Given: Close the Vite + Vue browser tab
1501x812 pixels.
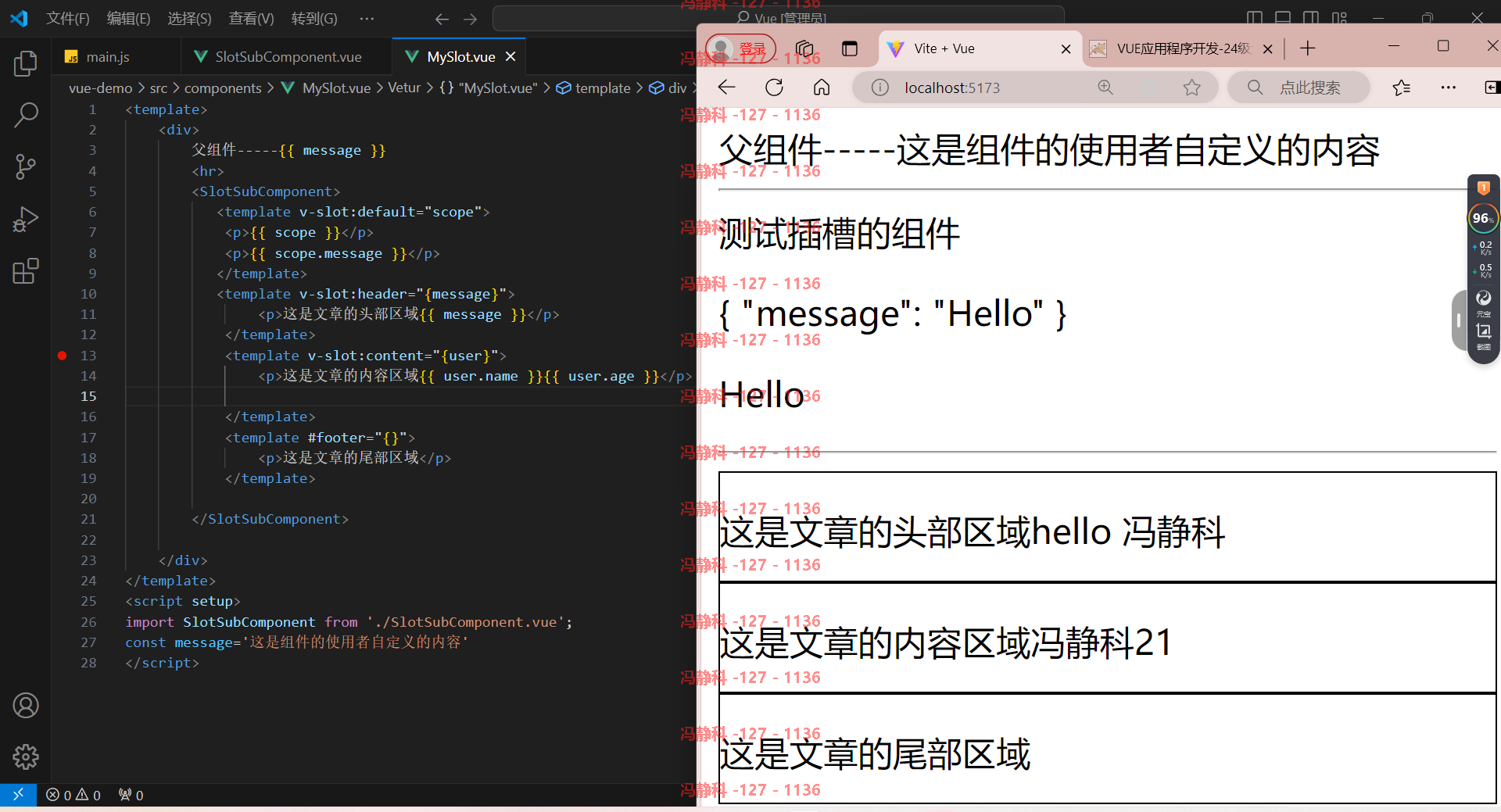Looking at the screenshot, I should [1066, 48].
